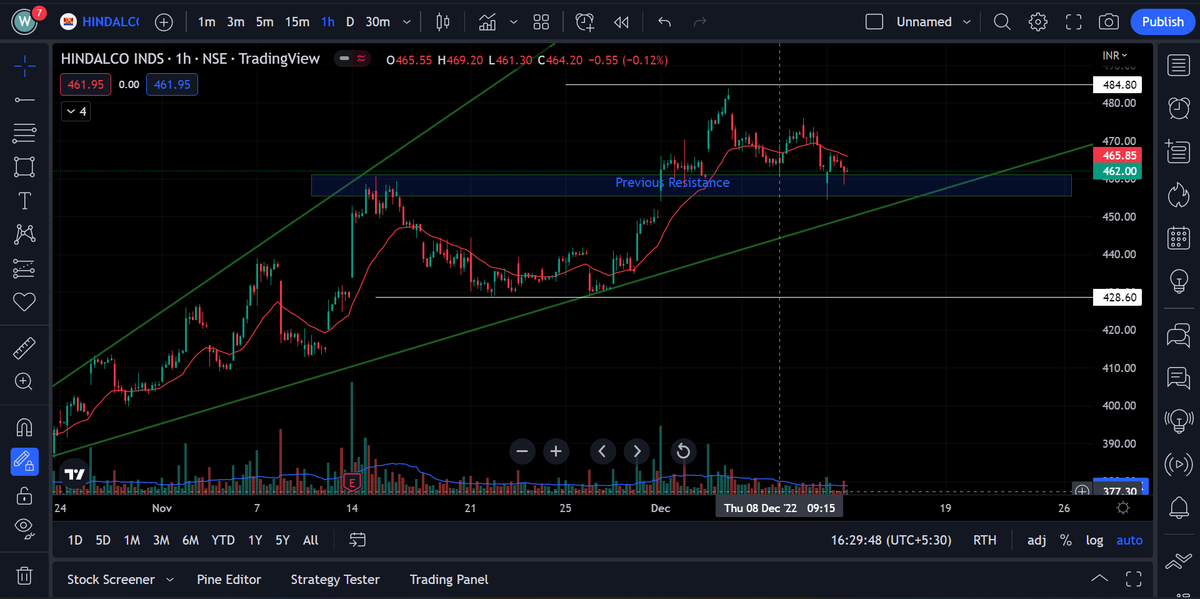Switch to the 15m timeframe
1200x599 pixels.
coord(297,22)
